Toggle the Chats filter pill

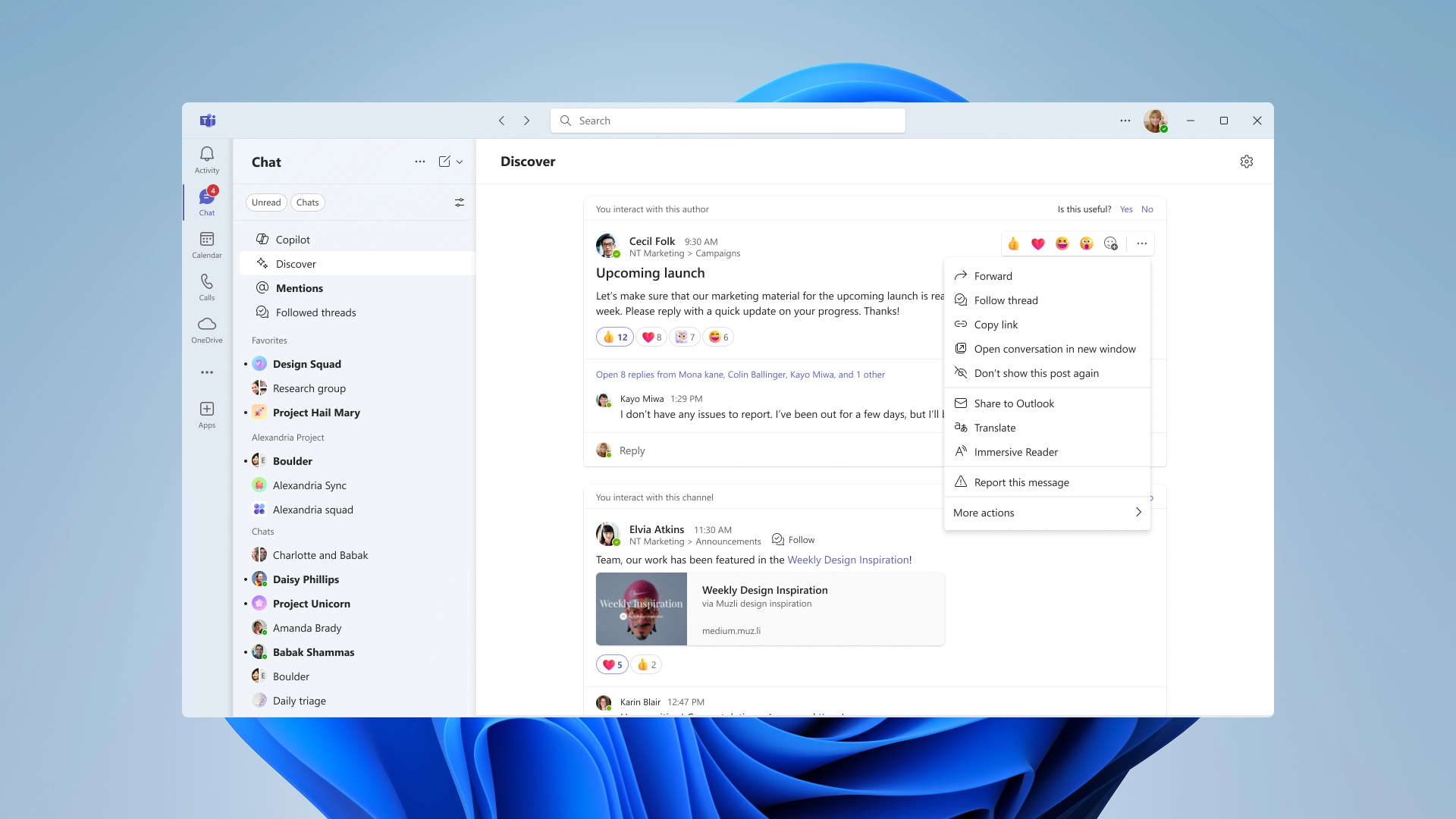[x=307, y=202]
